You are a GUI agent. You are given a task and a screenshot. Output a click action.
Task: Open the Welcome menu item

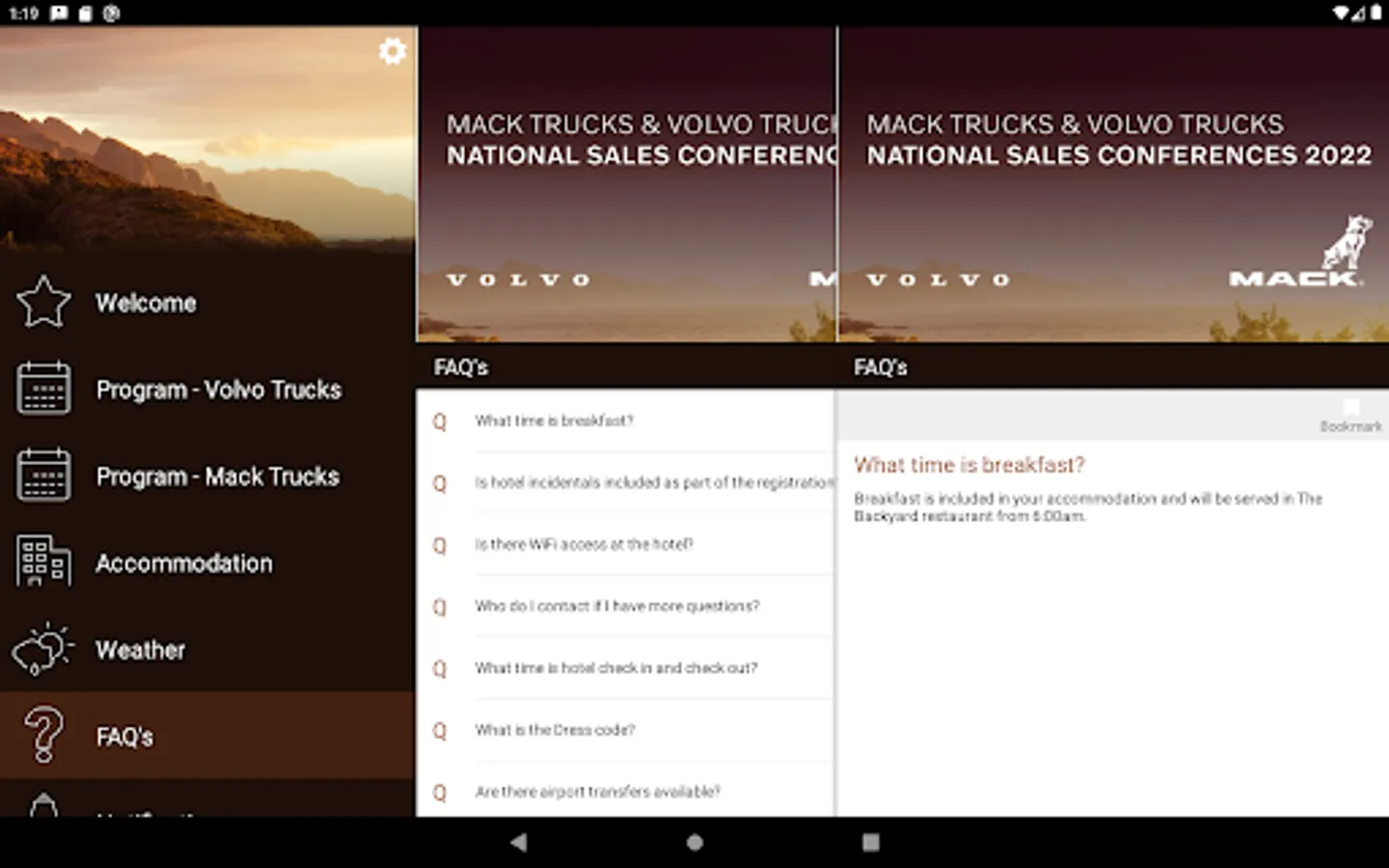point(207,303)
